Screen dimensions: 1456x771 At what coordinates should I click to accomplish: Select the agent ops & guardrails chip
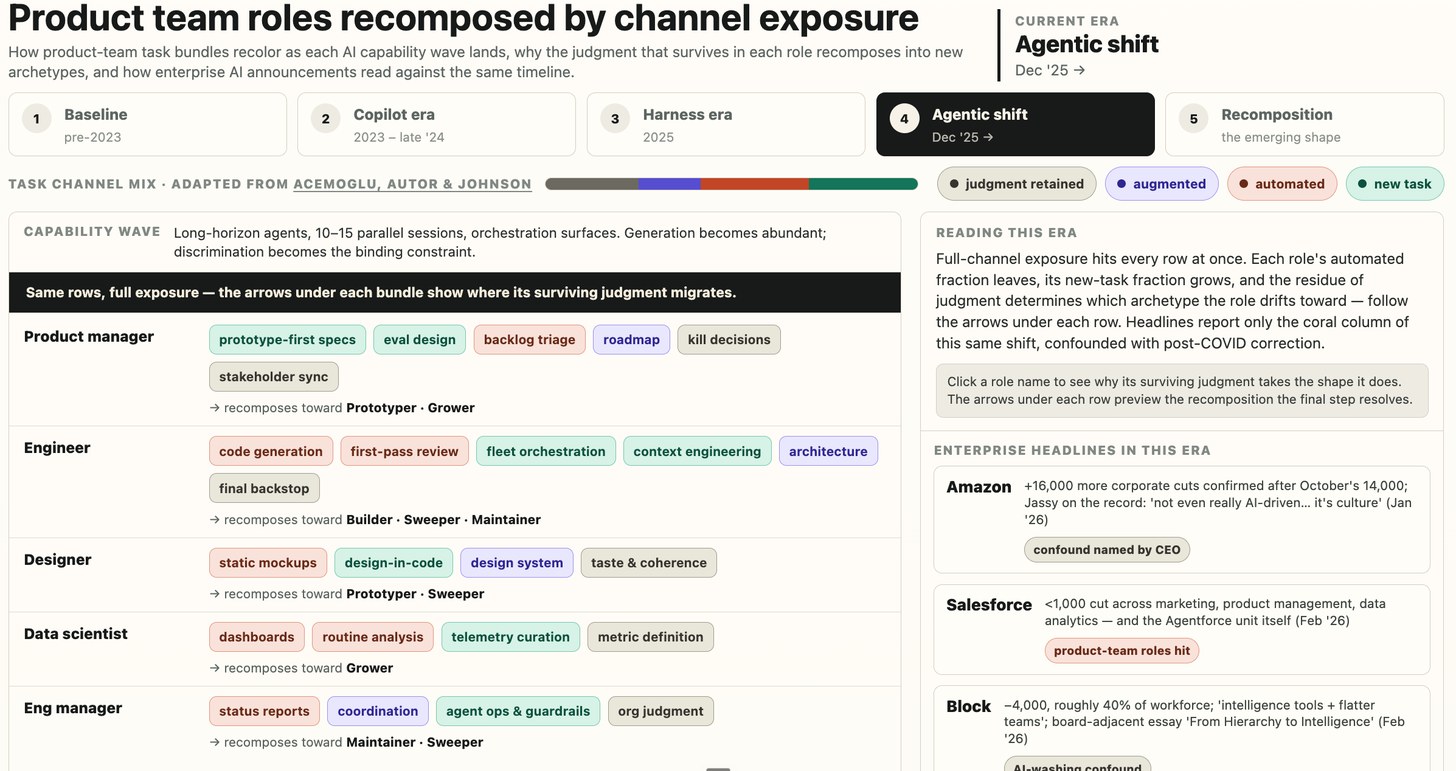point(518,711)
